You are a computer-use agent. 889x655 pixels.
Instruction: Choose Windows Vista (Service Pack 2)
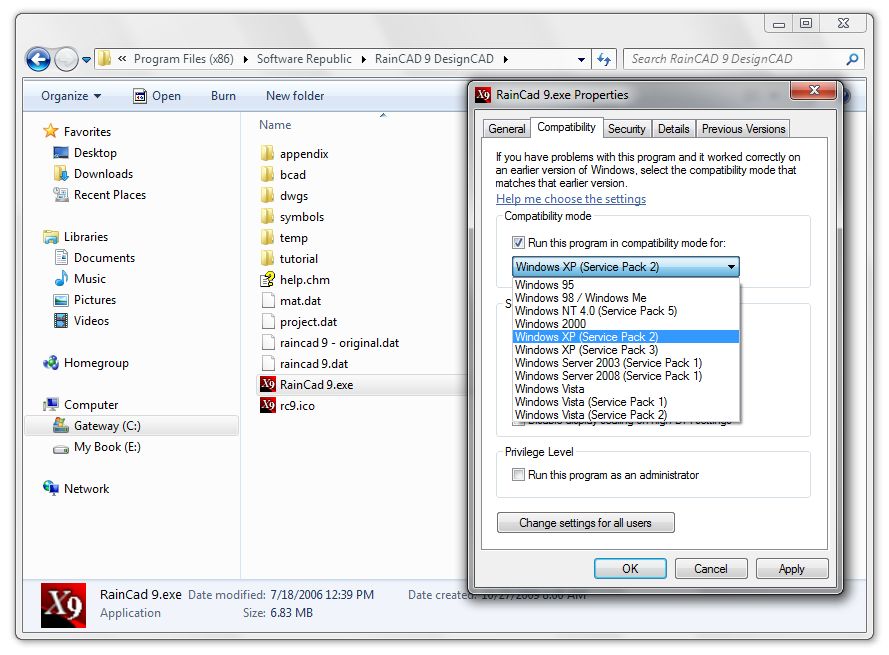coord(626,415)
